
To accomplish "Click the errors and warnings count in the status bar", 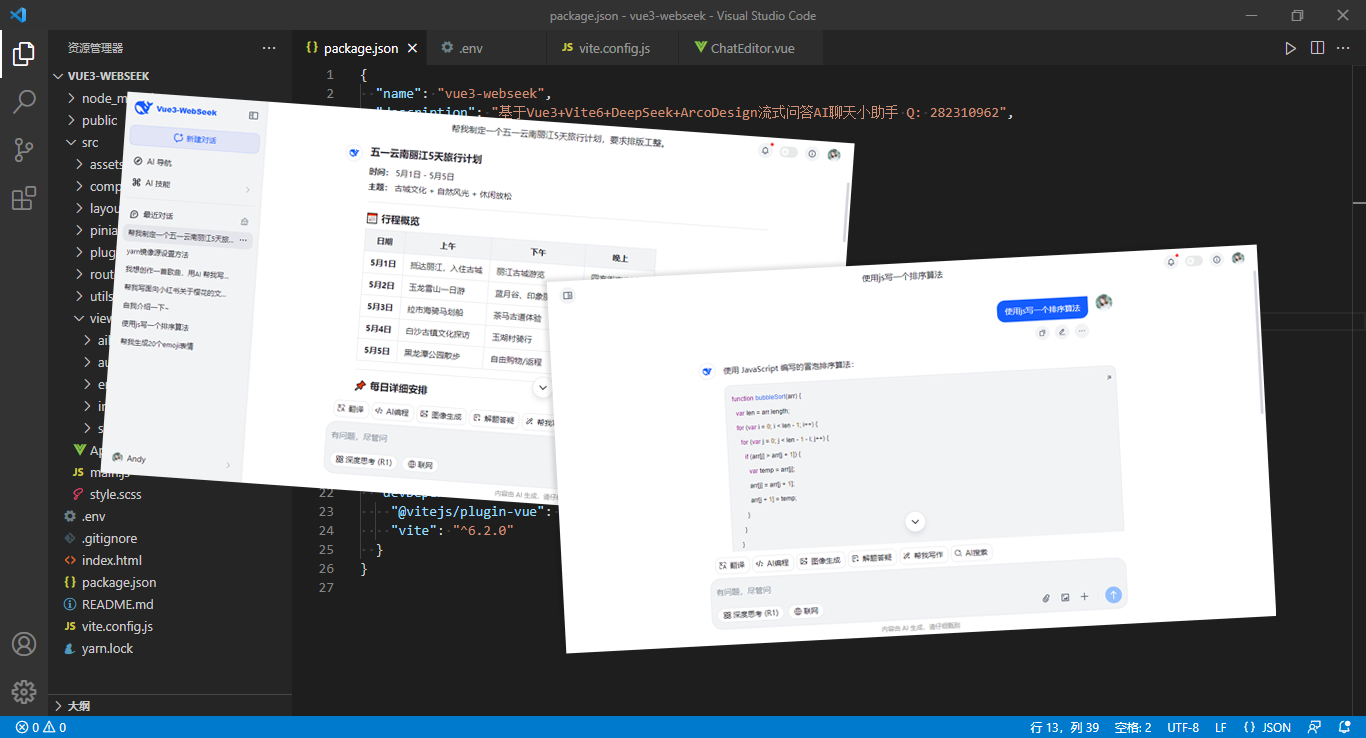I will point(41,728).
